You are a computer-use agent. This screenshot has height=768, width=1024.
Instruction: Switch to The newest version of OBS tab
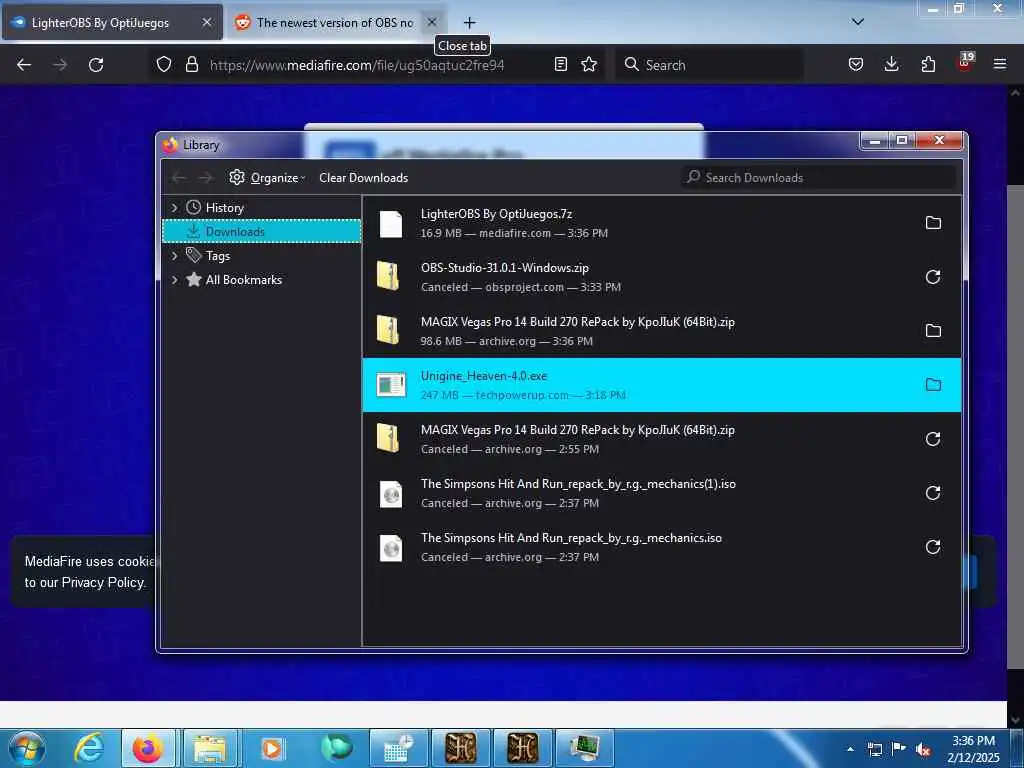pos(334,23)
